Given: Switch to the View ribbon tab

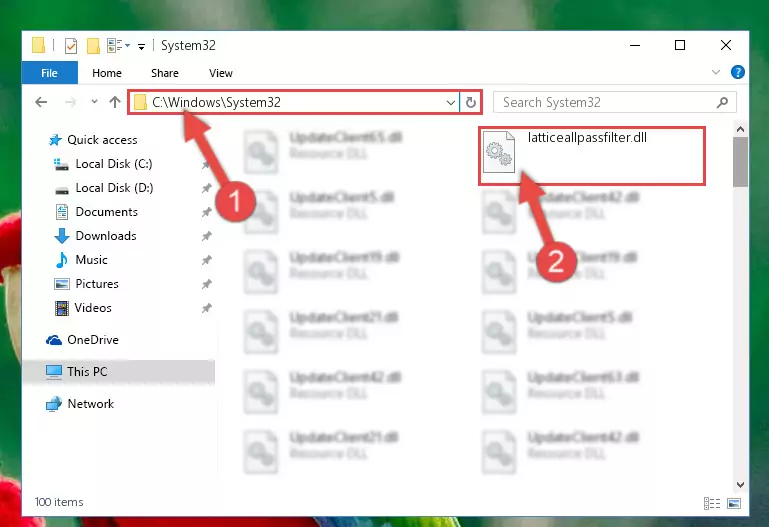Looking at the screenshot, I should (221, 73).
